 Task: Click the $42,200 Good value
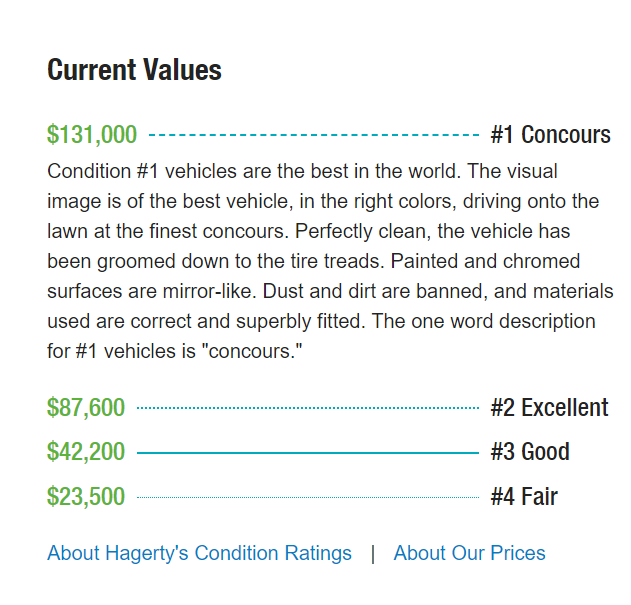(86, 452)
